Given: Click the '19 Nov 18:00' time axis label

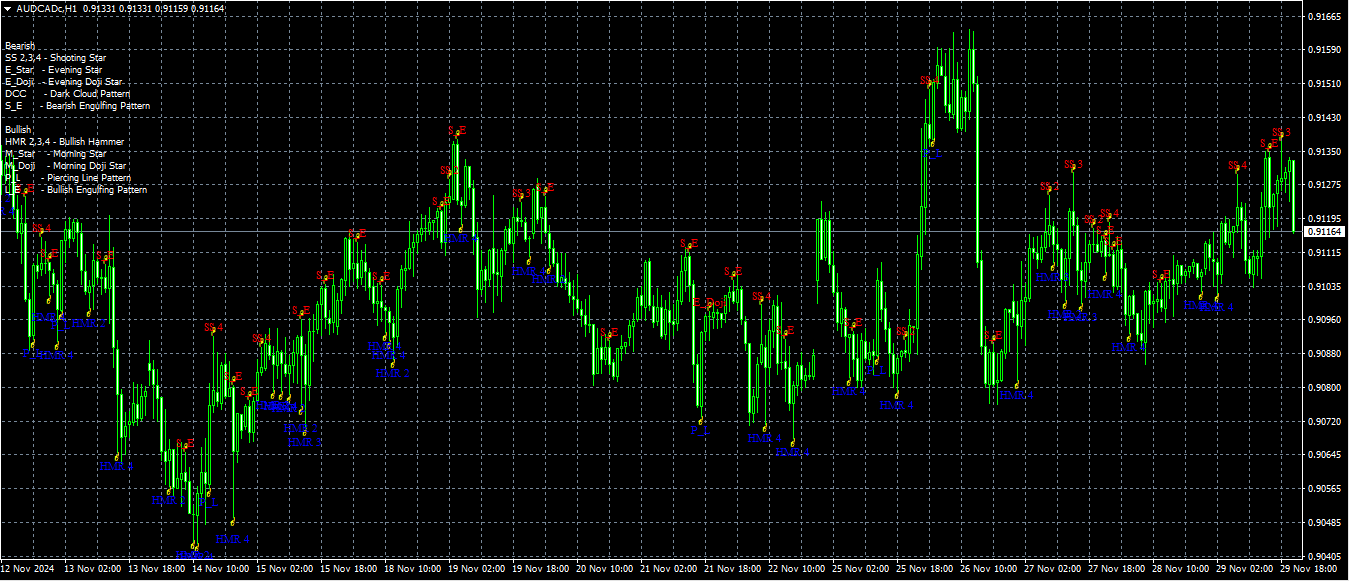Looking at the screenshot, I should tap(541, 569).
